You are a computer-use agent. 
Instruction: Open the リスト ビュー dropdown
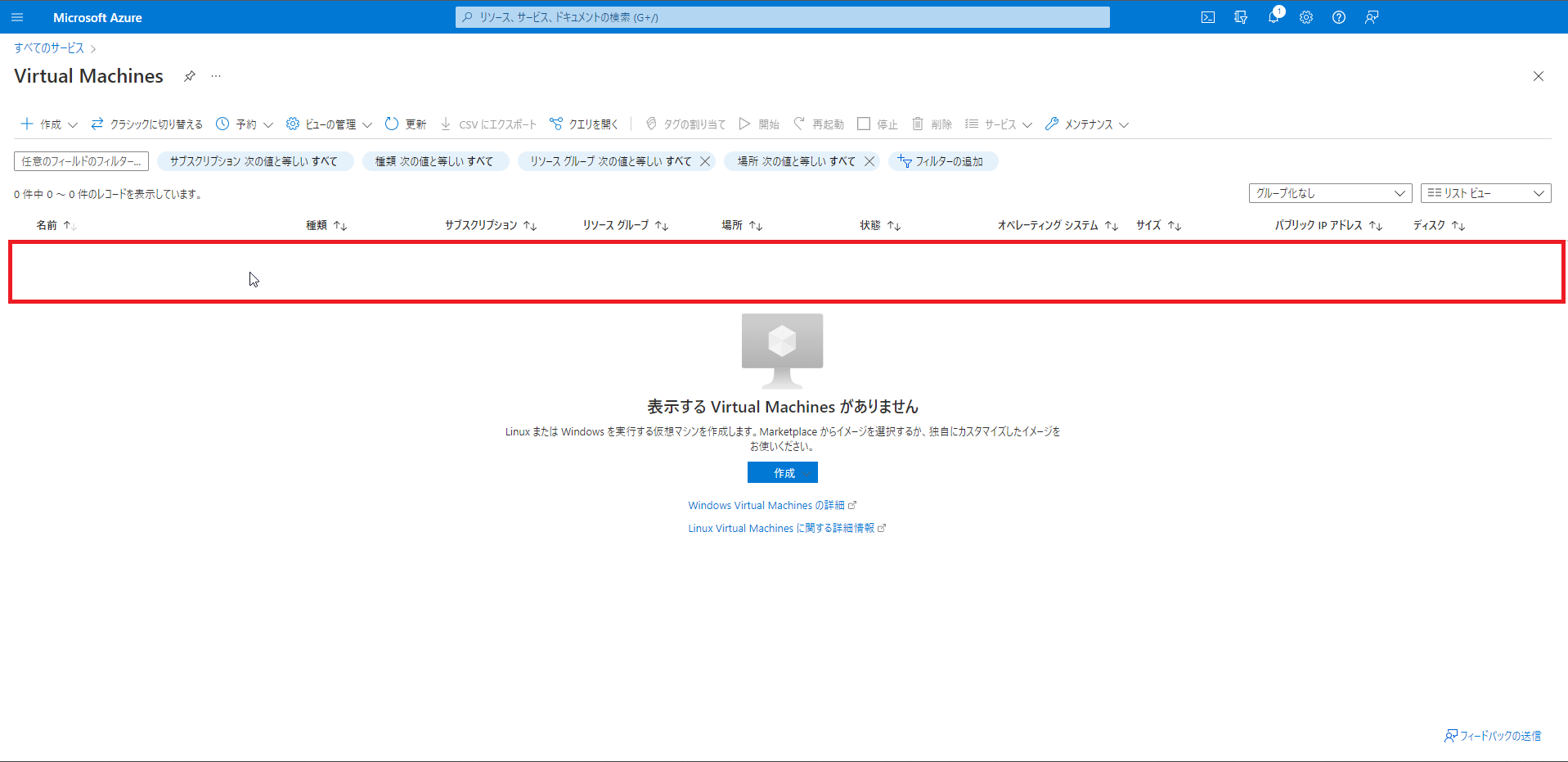1485,193
